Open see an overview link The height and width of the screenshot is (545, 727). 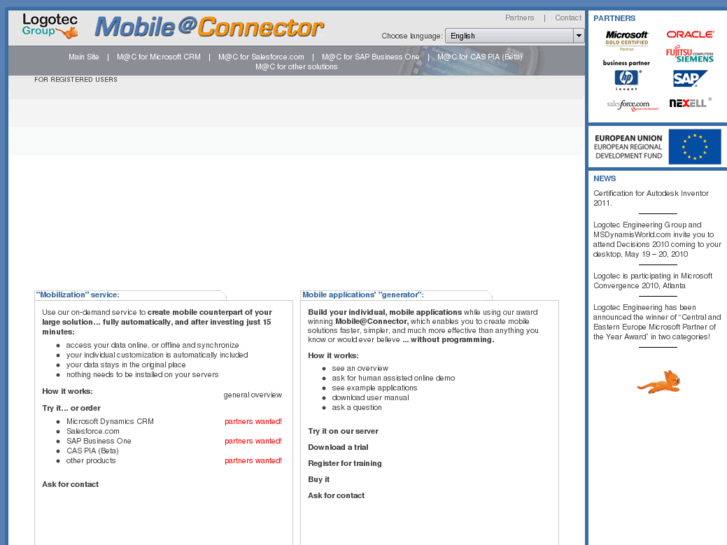click(360, 368)
